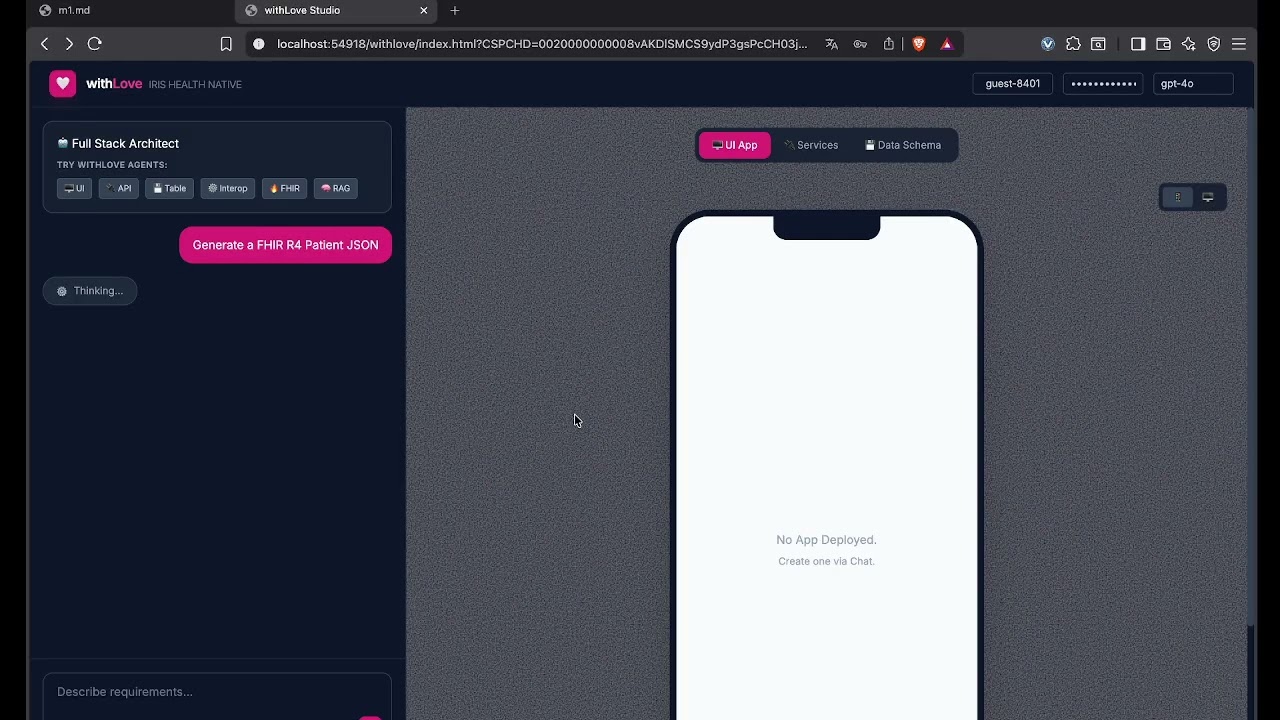Open Brave Rewards triangle icon
Screen dimensions: 1280x720
pos(947,44)
